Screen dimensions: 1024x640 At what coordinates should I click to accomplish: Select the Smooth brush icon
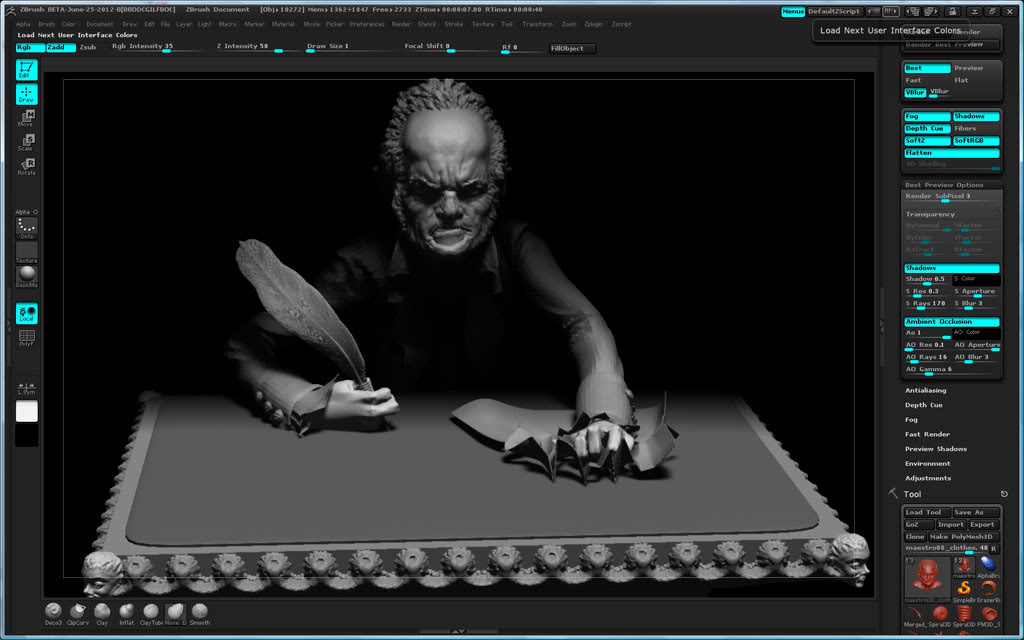point(199,613)
